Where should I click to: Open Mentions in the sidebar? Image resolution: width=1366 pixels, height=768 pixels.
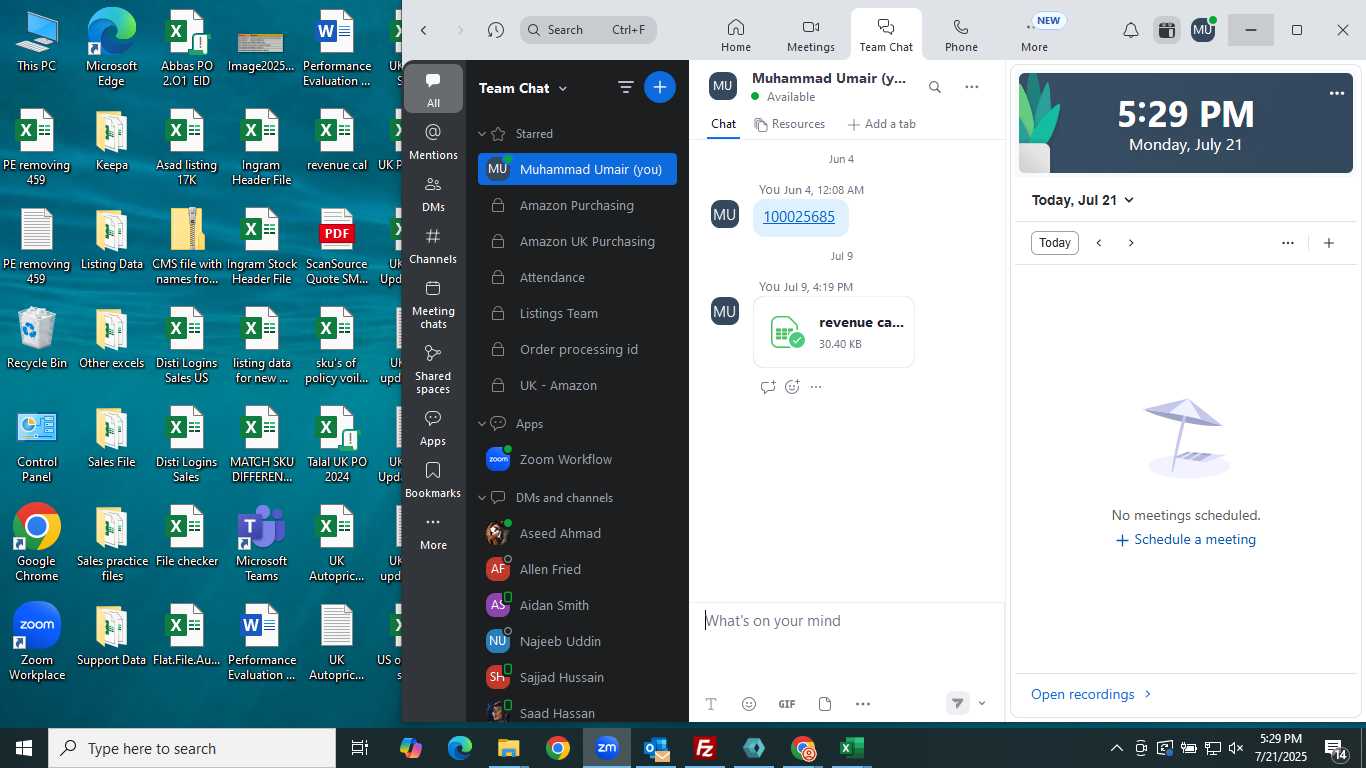433,141
